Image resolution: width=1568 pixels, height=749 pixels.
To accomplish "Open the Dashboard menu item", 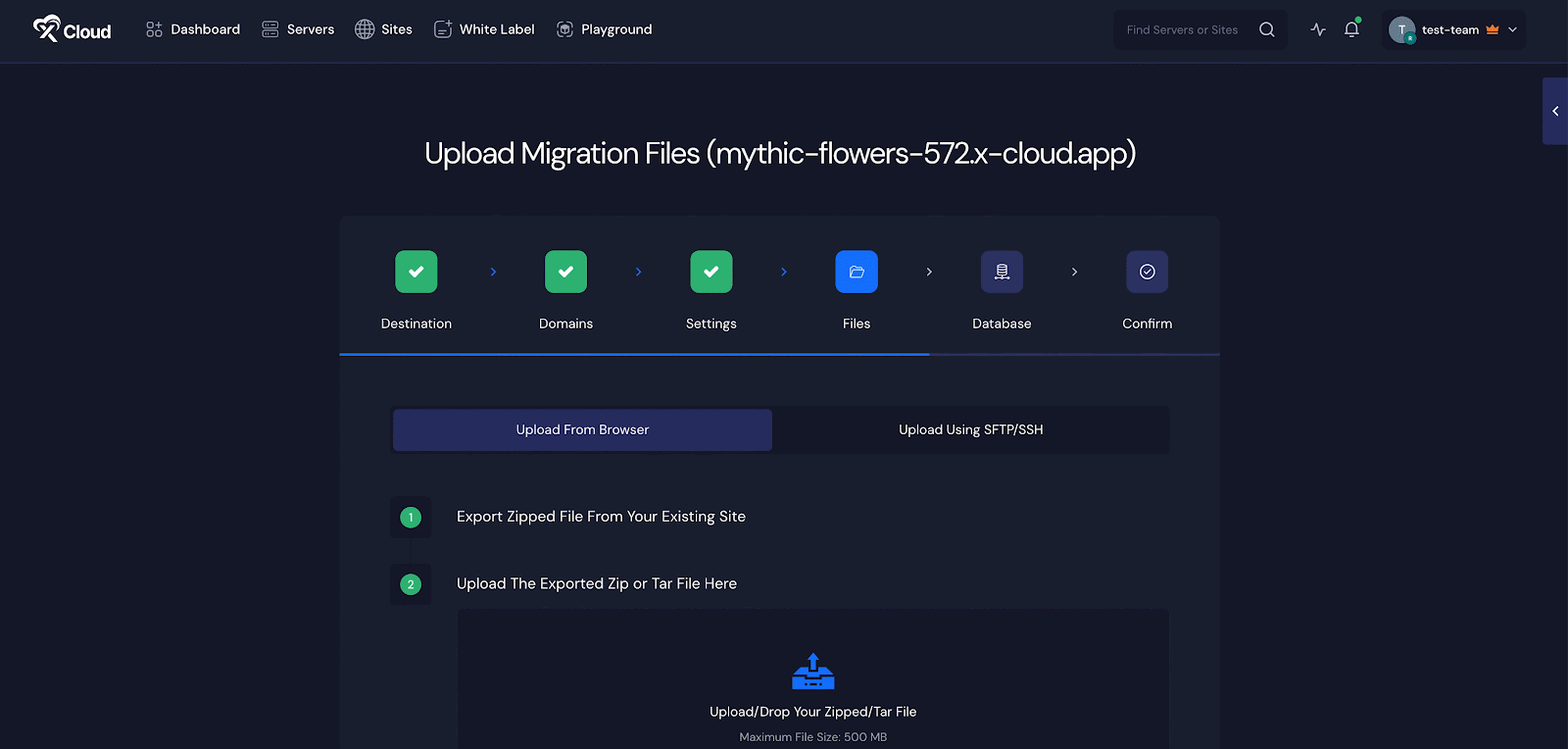I will click(193, 29).
